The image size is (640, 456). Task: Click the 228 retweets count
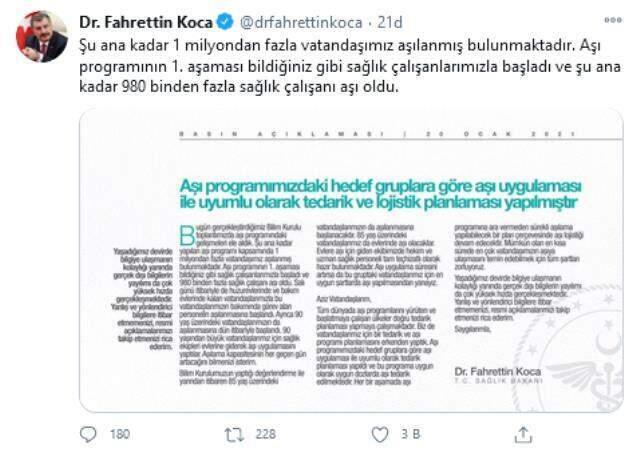(x=265, y=434)
